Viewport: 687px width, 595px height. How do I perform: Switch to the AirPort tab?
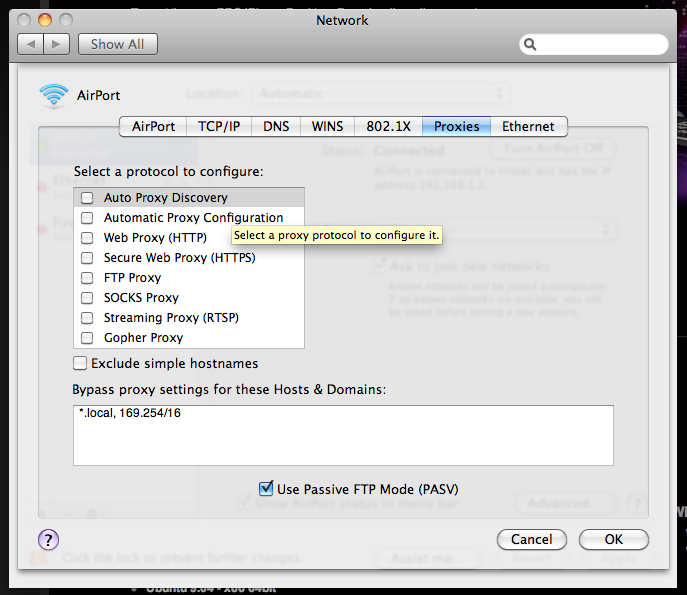(x=153, y=127)
